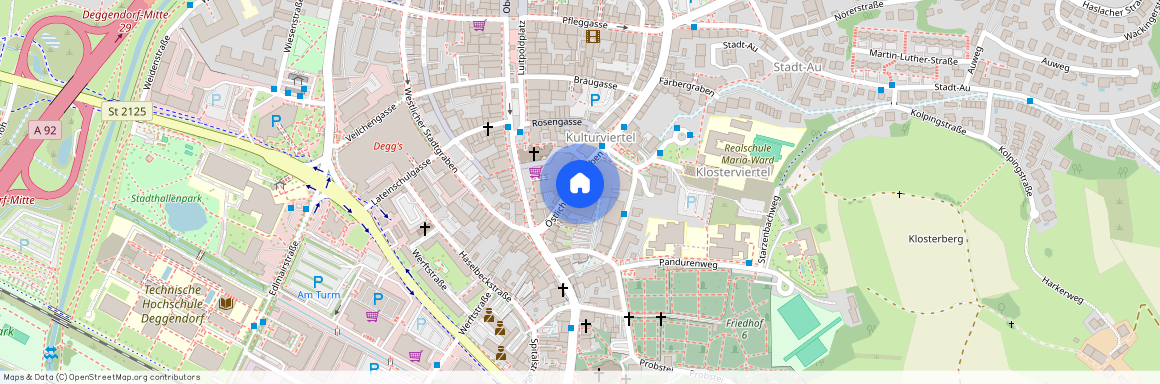Click the shelter icon near Wiesenstraße
The width and height of the screenshot is (1160, 384).
tap(297, 78)
